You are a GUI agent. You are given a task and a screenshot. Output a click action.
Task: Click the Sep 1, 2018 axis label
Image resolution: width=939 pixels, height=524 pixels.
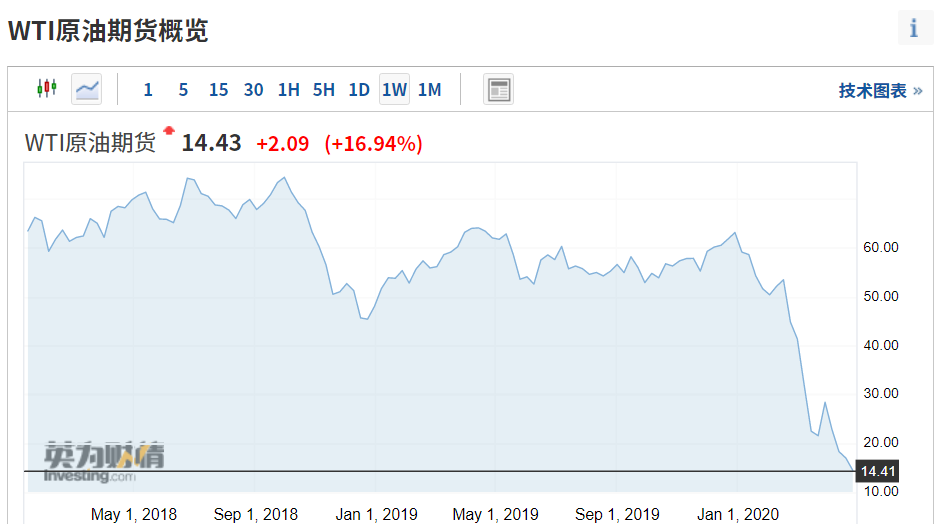256,514
